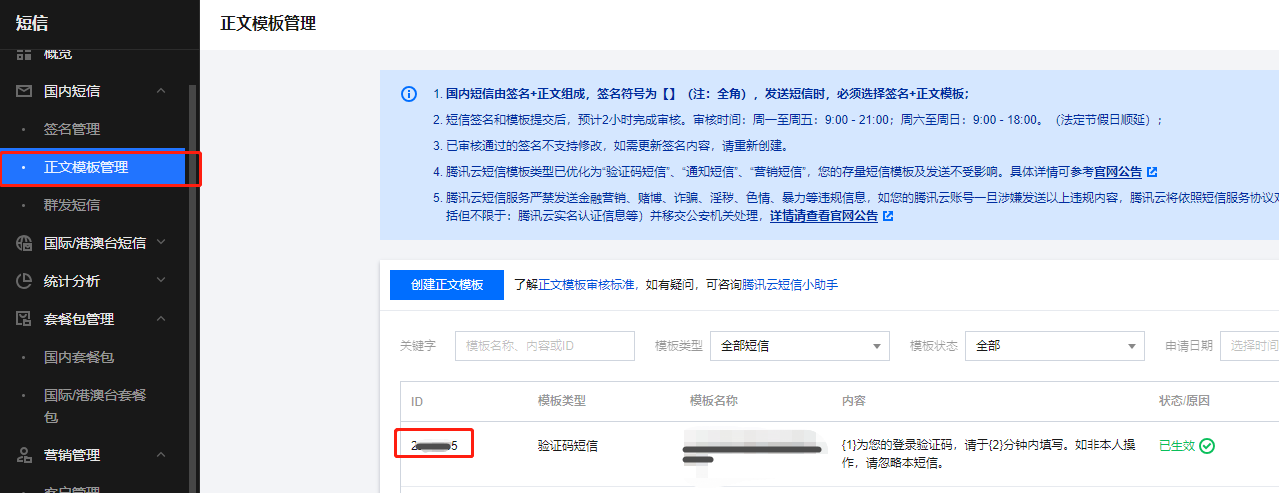Click the envelope icon beside 国内短信
This screenshot has height=493, width=1279.
tap(25, 91)
